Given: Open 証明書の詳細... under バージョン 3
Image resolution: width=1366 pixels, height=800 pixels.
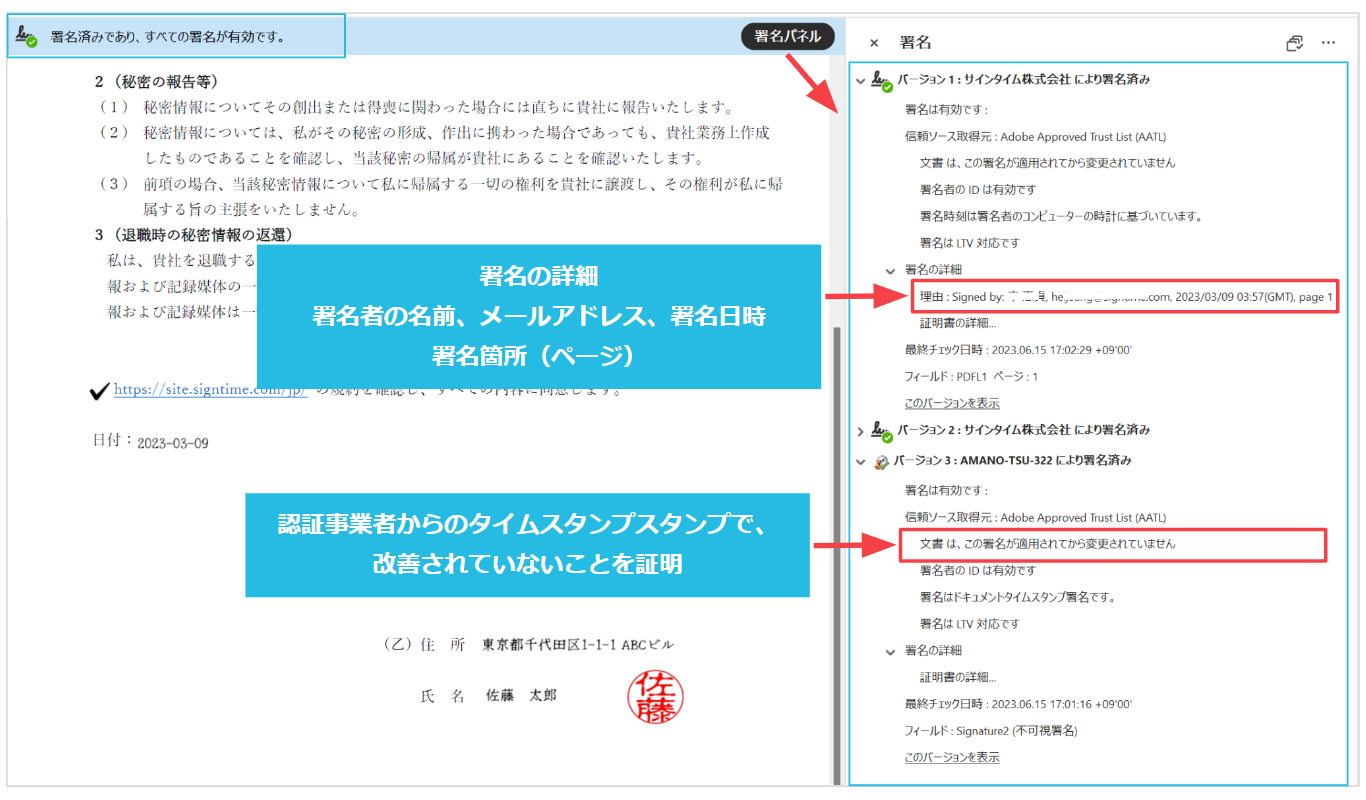Looking at the screenshot, I should tap(957, 678).
